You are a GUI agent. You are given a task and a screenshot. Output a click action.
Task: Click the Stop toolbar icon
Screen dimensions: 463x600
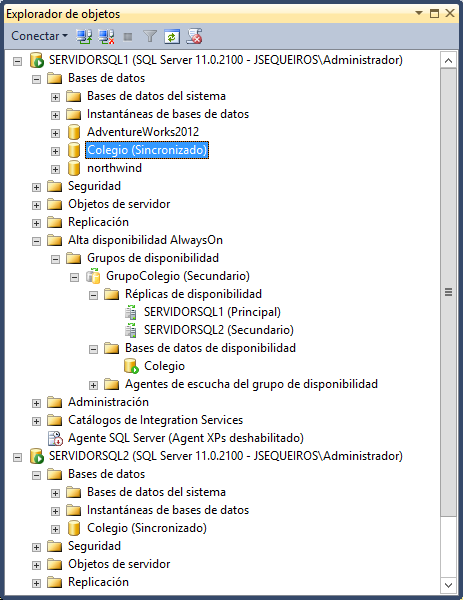coord(128,37)
